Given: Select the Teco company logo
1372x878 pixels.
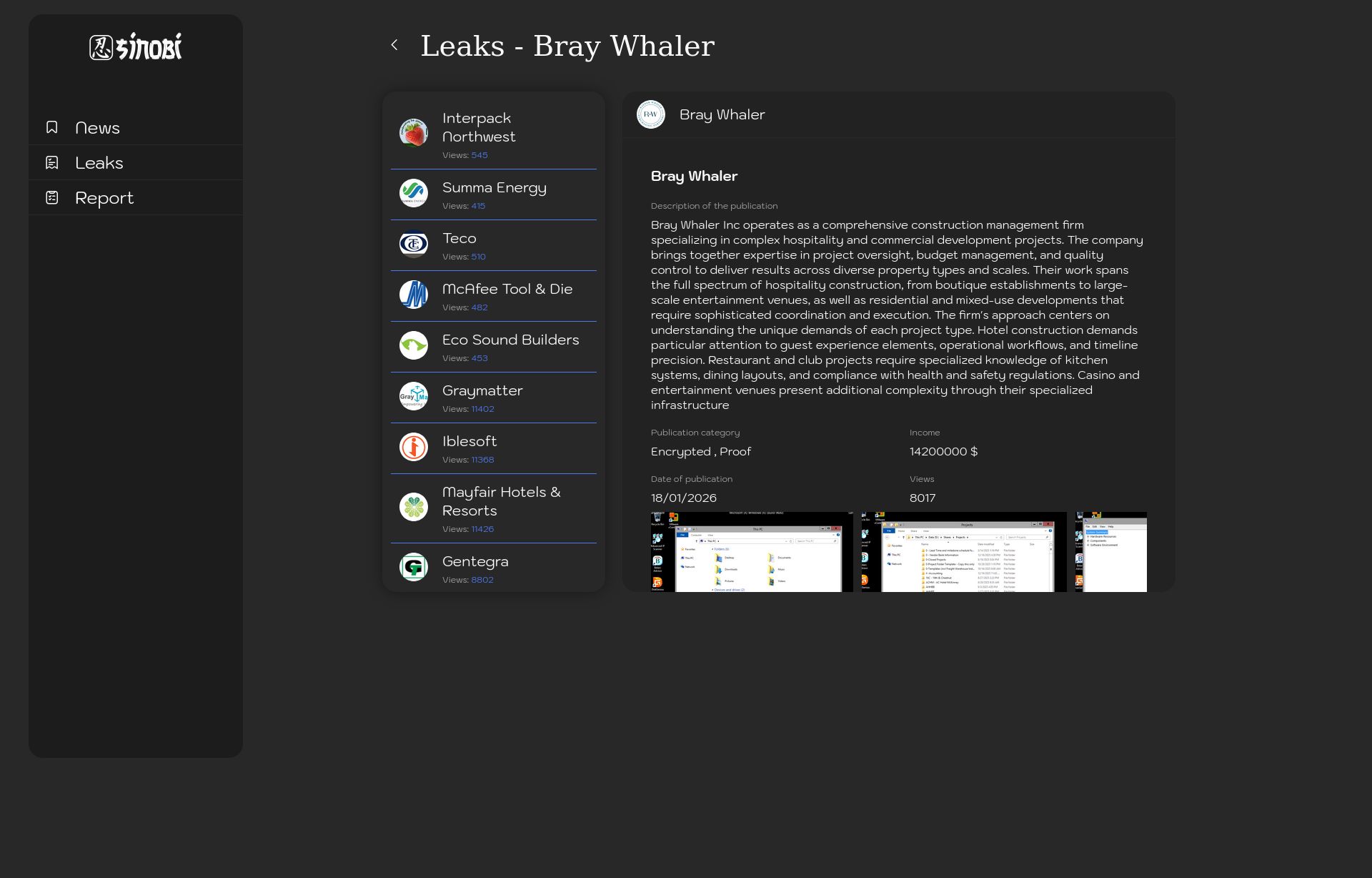Looking at the screenshot, I should (414, 244).
